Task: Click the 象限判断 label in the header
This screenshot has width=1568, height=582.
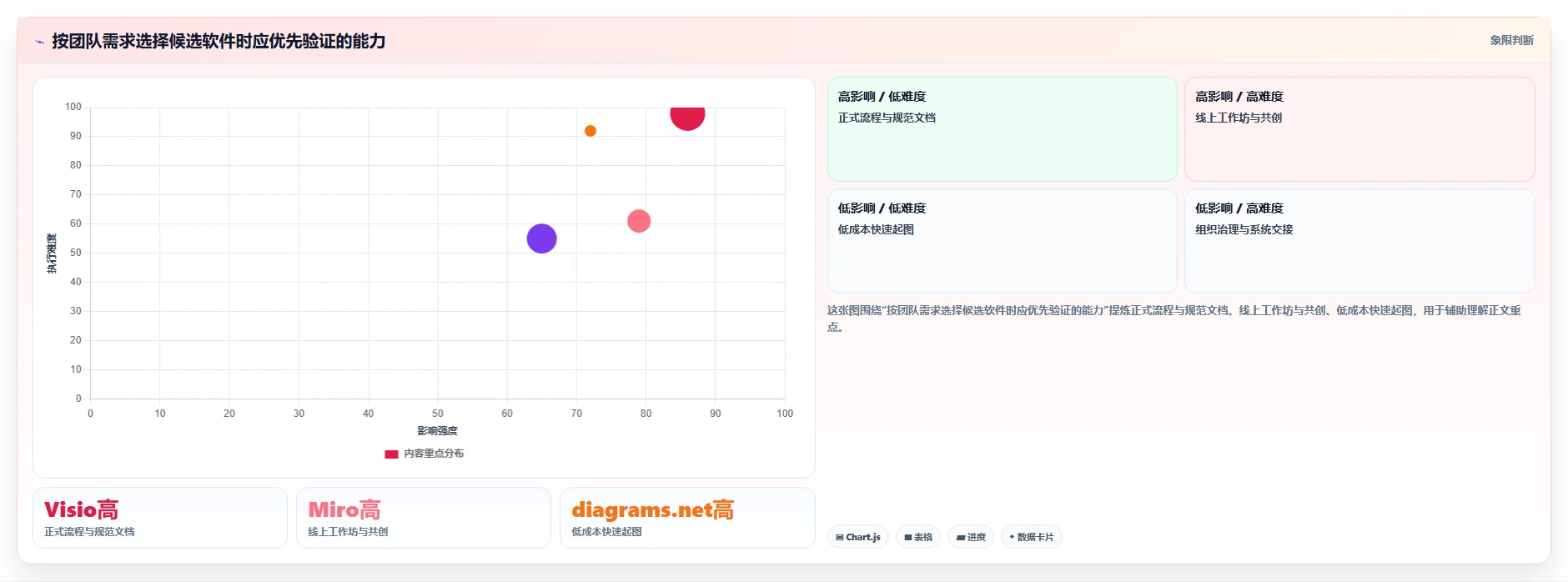Action: pos(1511,40)
